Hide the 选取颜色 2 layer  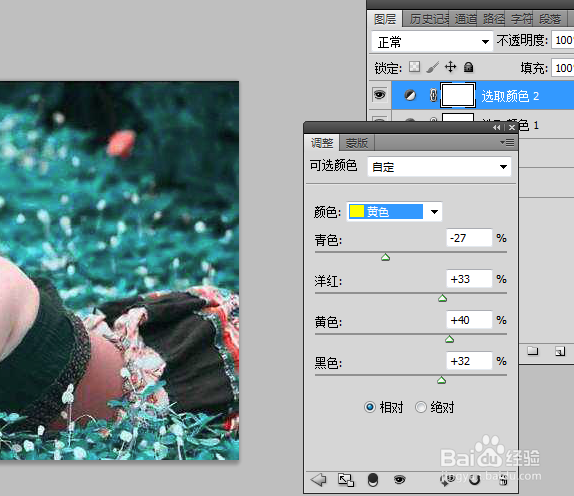point(379,95)
